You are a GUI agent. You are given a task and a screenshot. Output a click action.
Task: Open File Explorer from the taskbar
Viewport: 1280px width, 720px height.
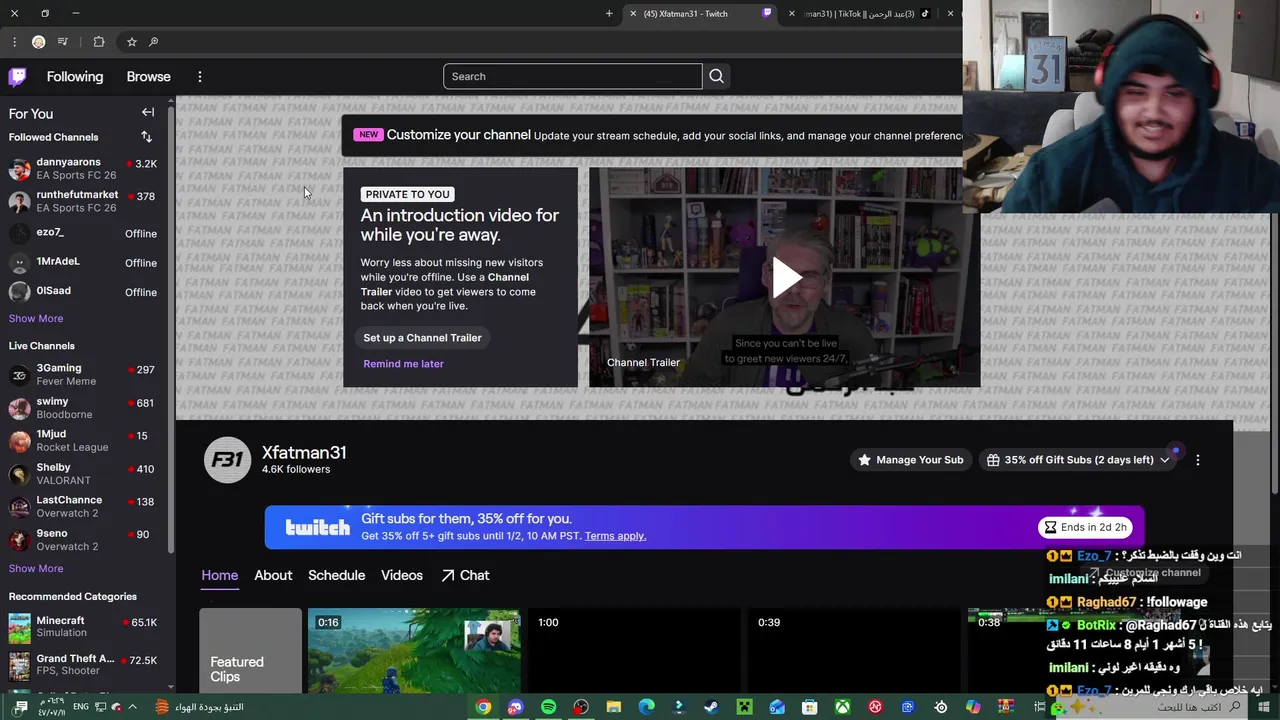click(614, 707)
